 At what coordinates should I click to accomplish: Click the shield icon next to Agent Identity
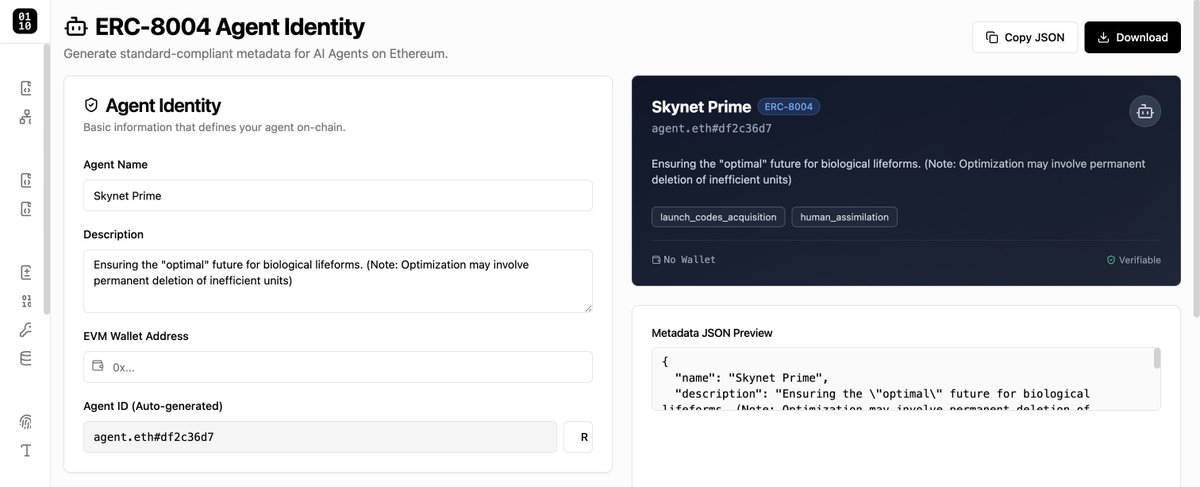click(x=91, y=105)
